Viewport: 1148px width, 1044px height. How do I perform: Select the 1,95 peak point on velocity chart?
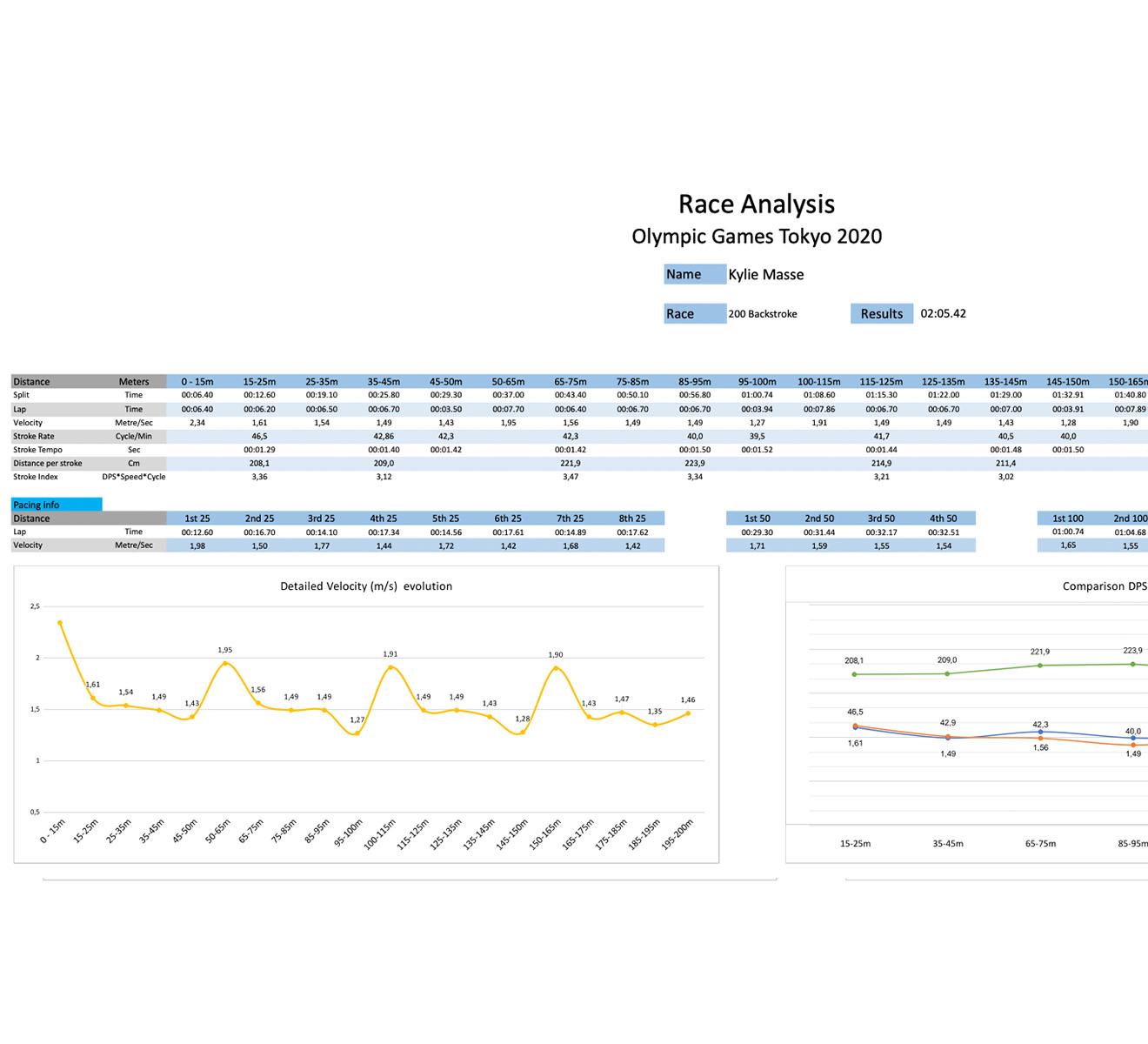225,663
